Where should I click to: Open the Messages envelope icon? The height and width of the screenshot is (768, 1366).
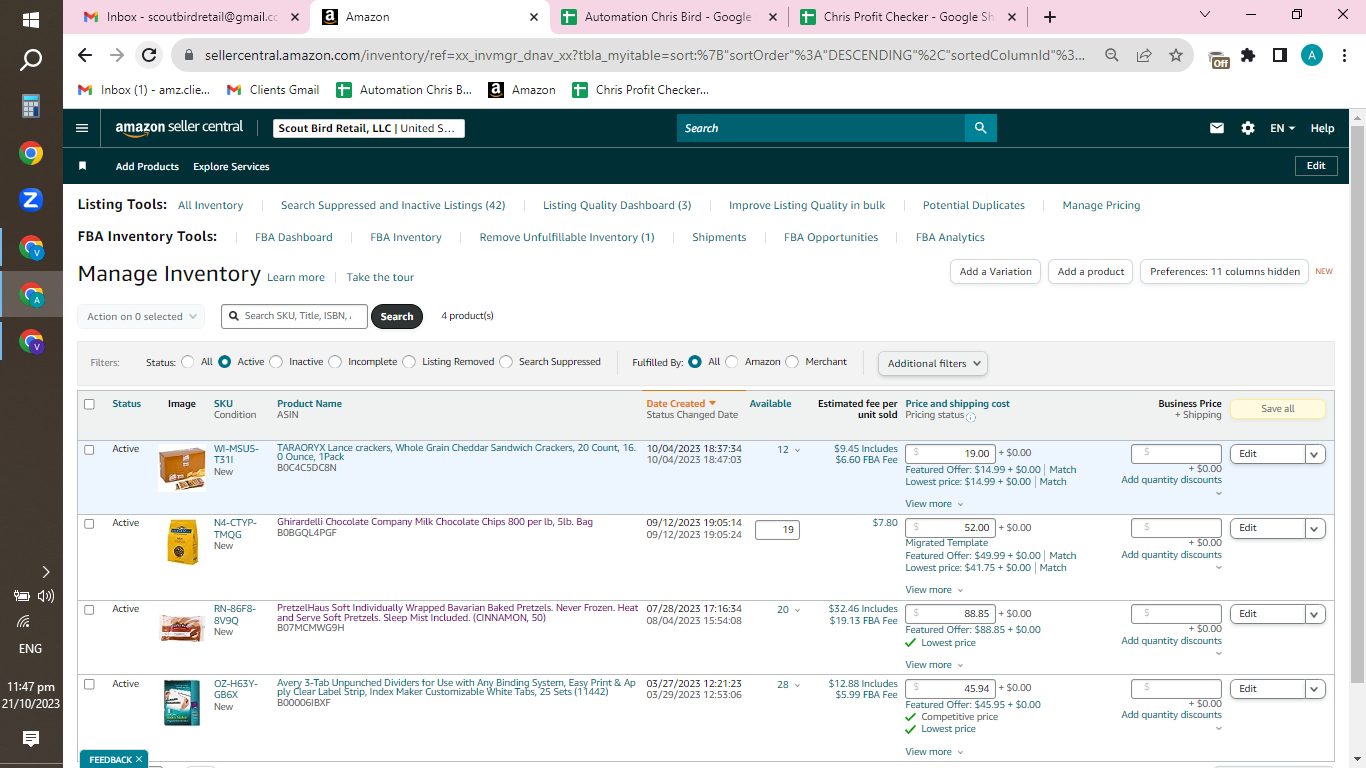1217,128
